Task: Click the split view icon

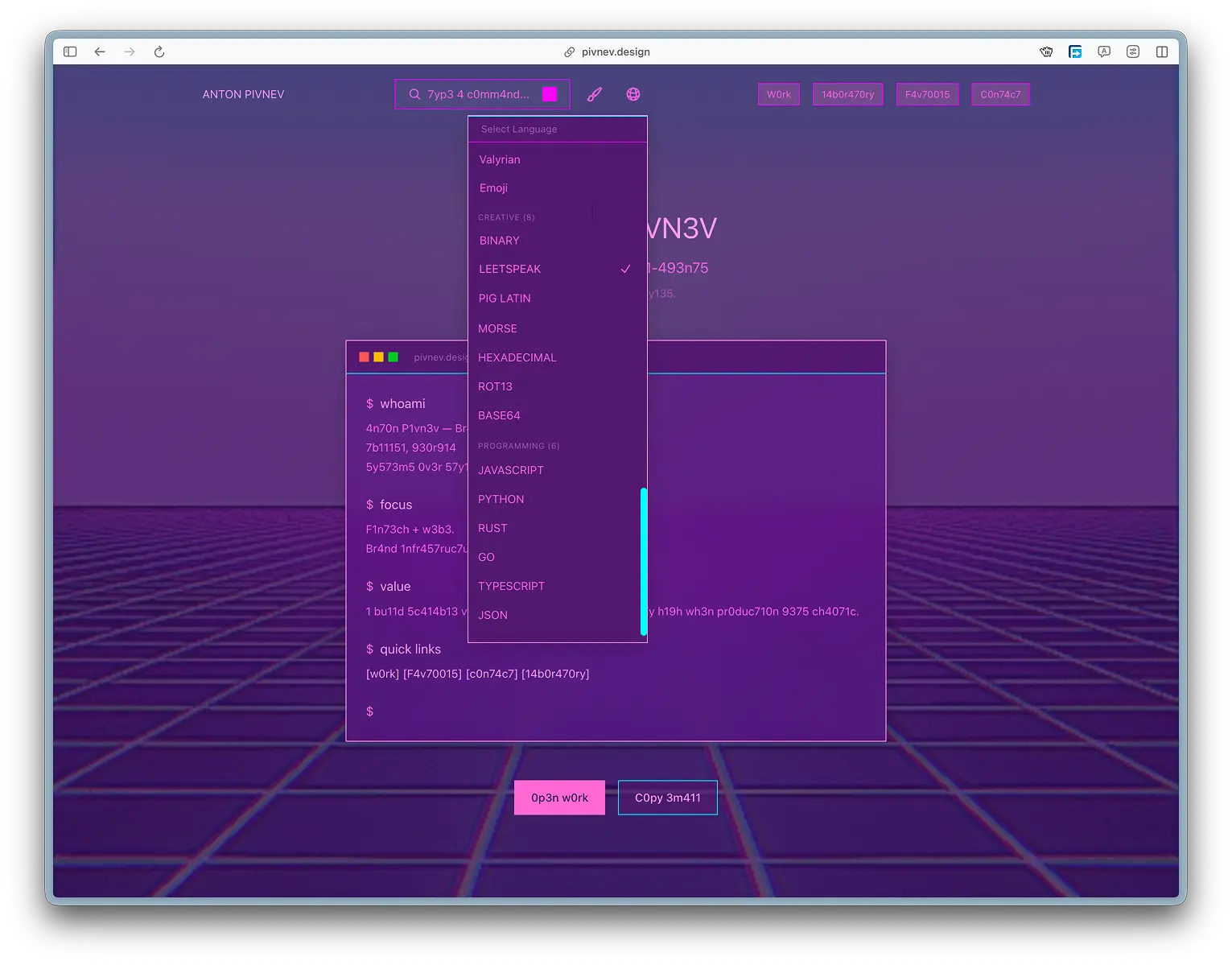Action: [x=1162, y=52]
